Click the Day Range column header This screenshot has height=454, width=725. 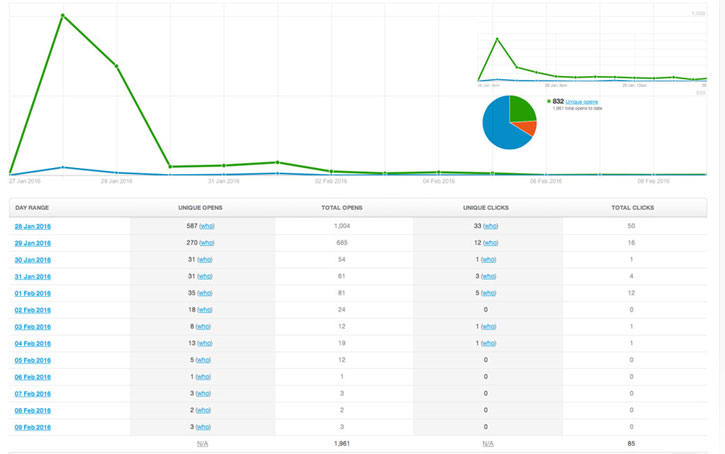[x=32, y=208]
